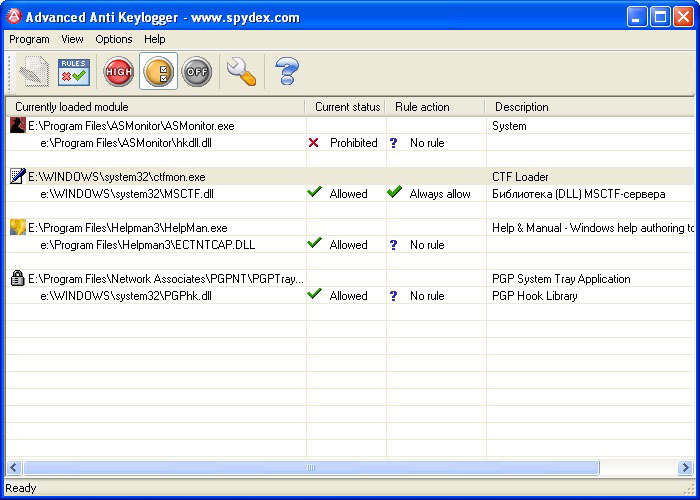Click the blue question mark help icon

(x=286, y=71)
